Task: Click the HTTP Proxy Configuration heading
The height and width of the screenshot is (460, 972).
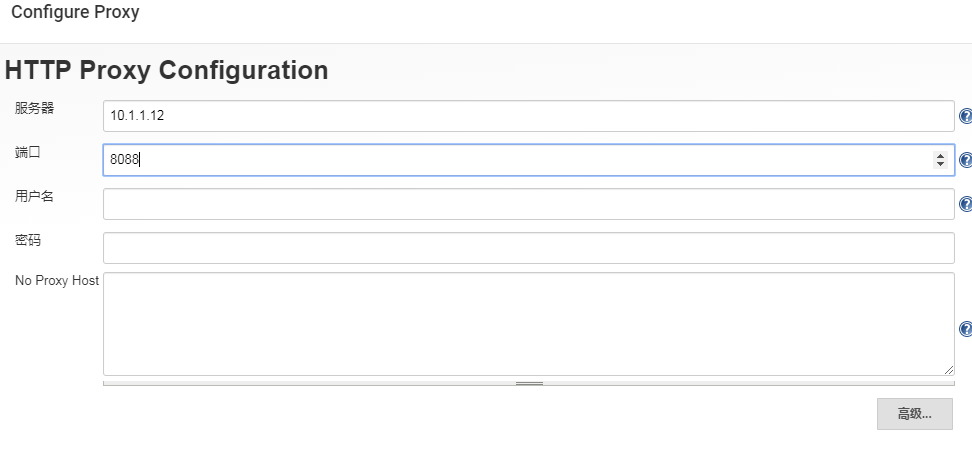Action: click(x=166, y=71)
